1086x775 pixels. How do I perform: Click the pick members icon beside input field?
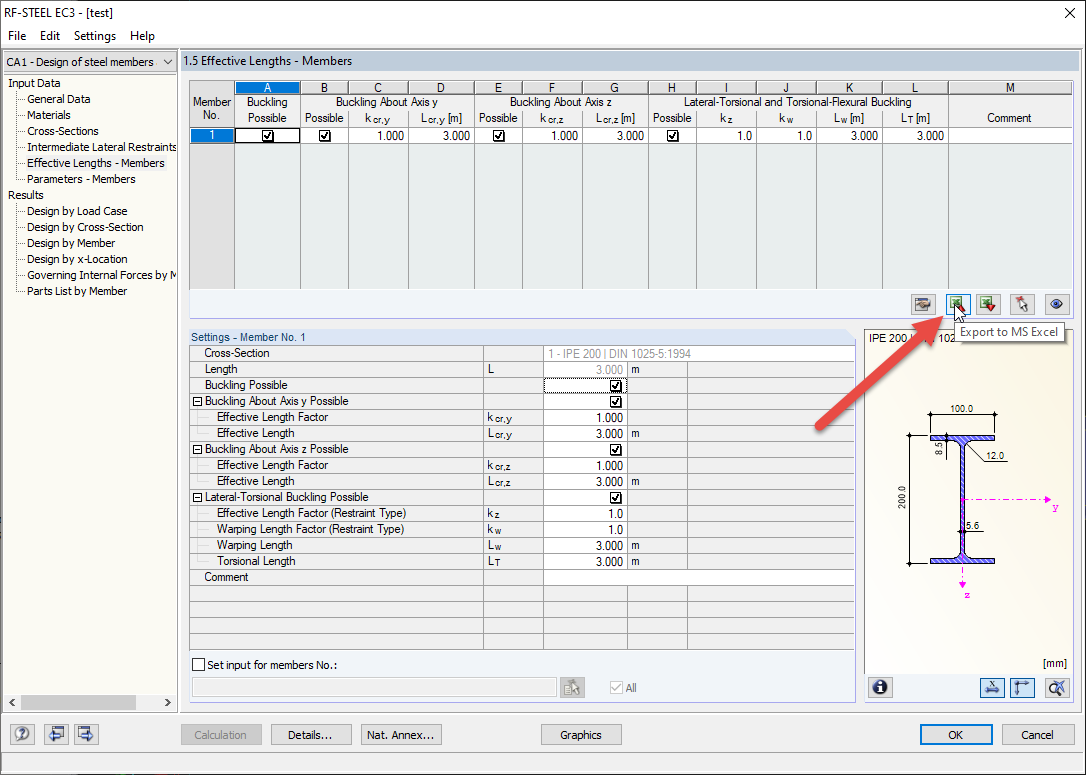(572, 687)
